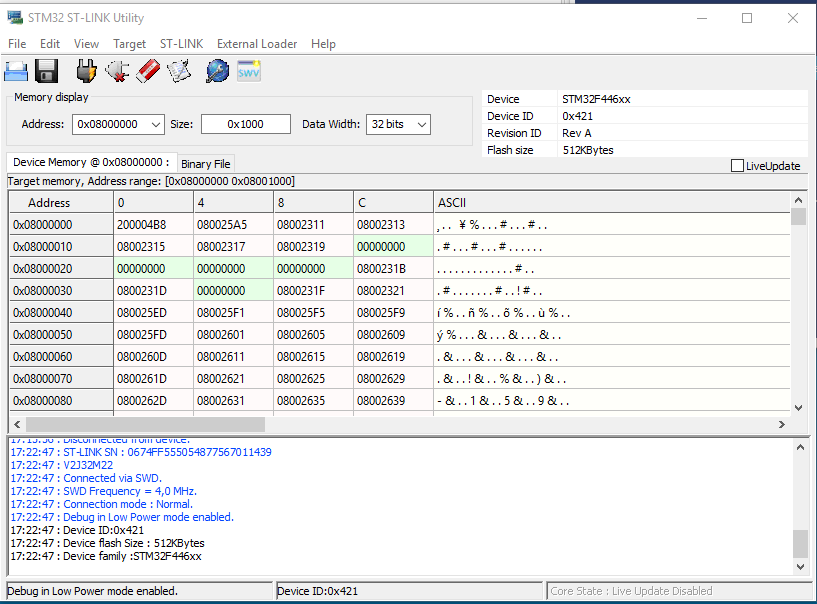Viewport: 817px width, 604px height.
Task: Select the zero cell in row 0x08000030
Action: 233,291
